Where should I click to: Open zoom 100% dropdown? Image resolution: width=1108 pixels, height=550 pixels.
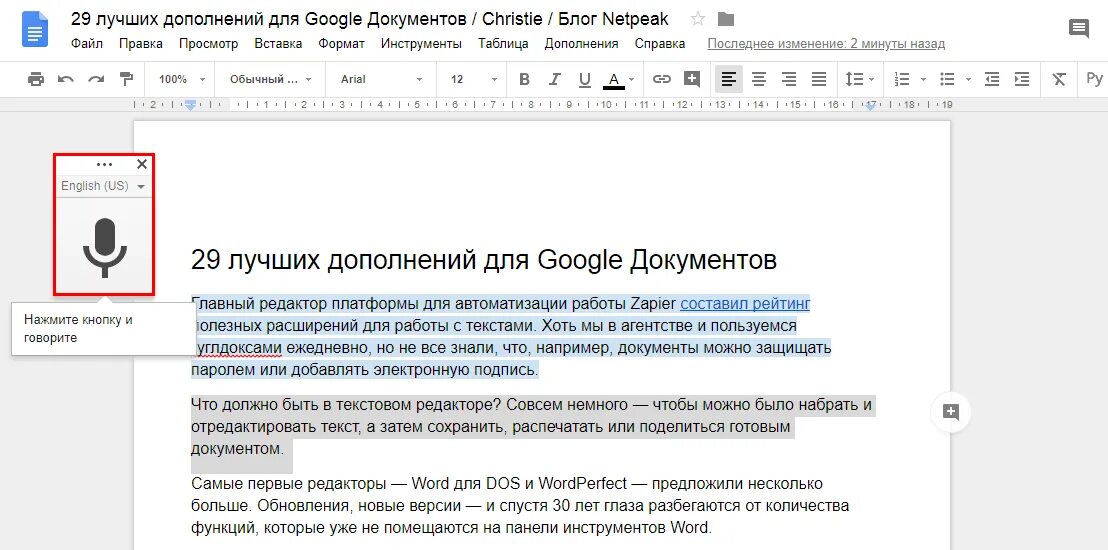tap(182, 79)
